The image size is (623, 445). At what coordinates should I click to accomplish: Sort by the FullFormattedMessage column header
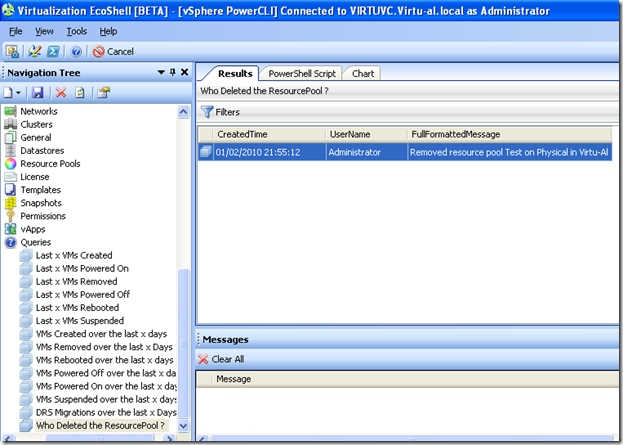pyautogui.click(x=509, y=135)
